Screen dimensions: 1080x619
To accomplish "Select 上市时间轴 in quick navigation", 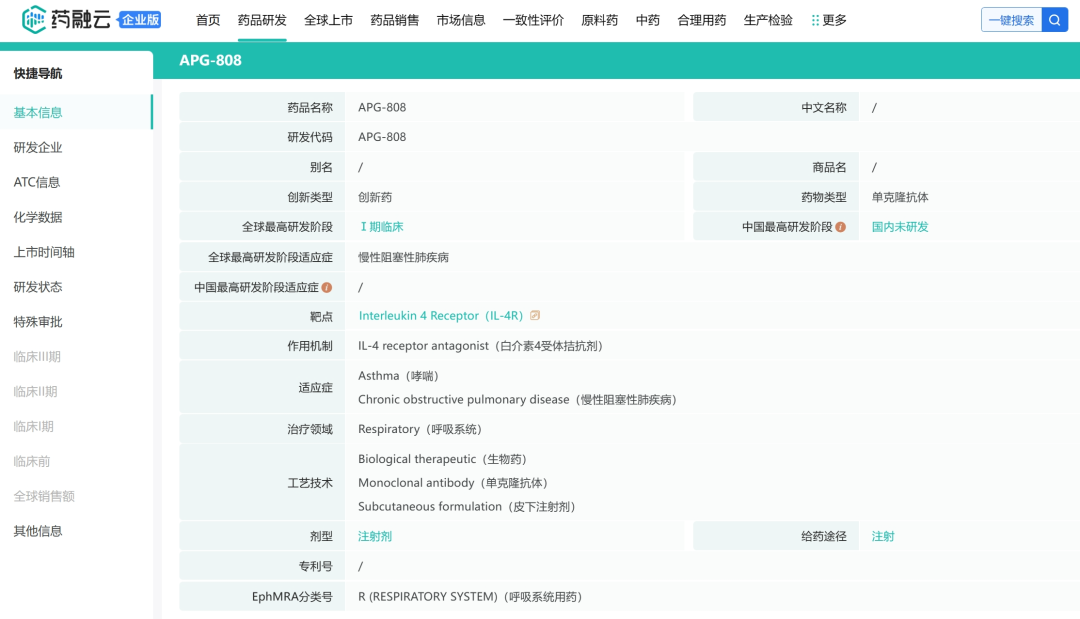I will (44, 252).
